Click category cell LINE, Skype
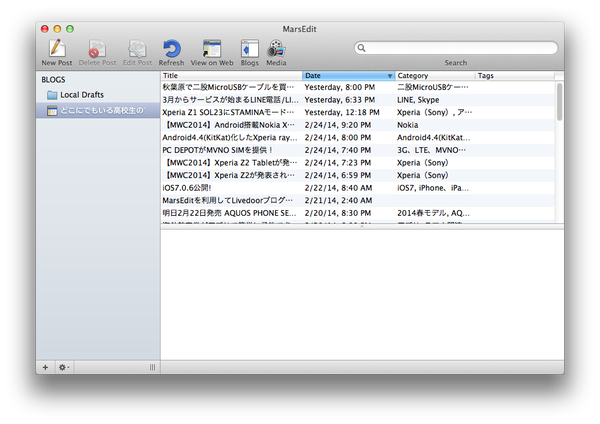Image resolution: width=600 pixels, height=424 pixels. click(418, 100)
